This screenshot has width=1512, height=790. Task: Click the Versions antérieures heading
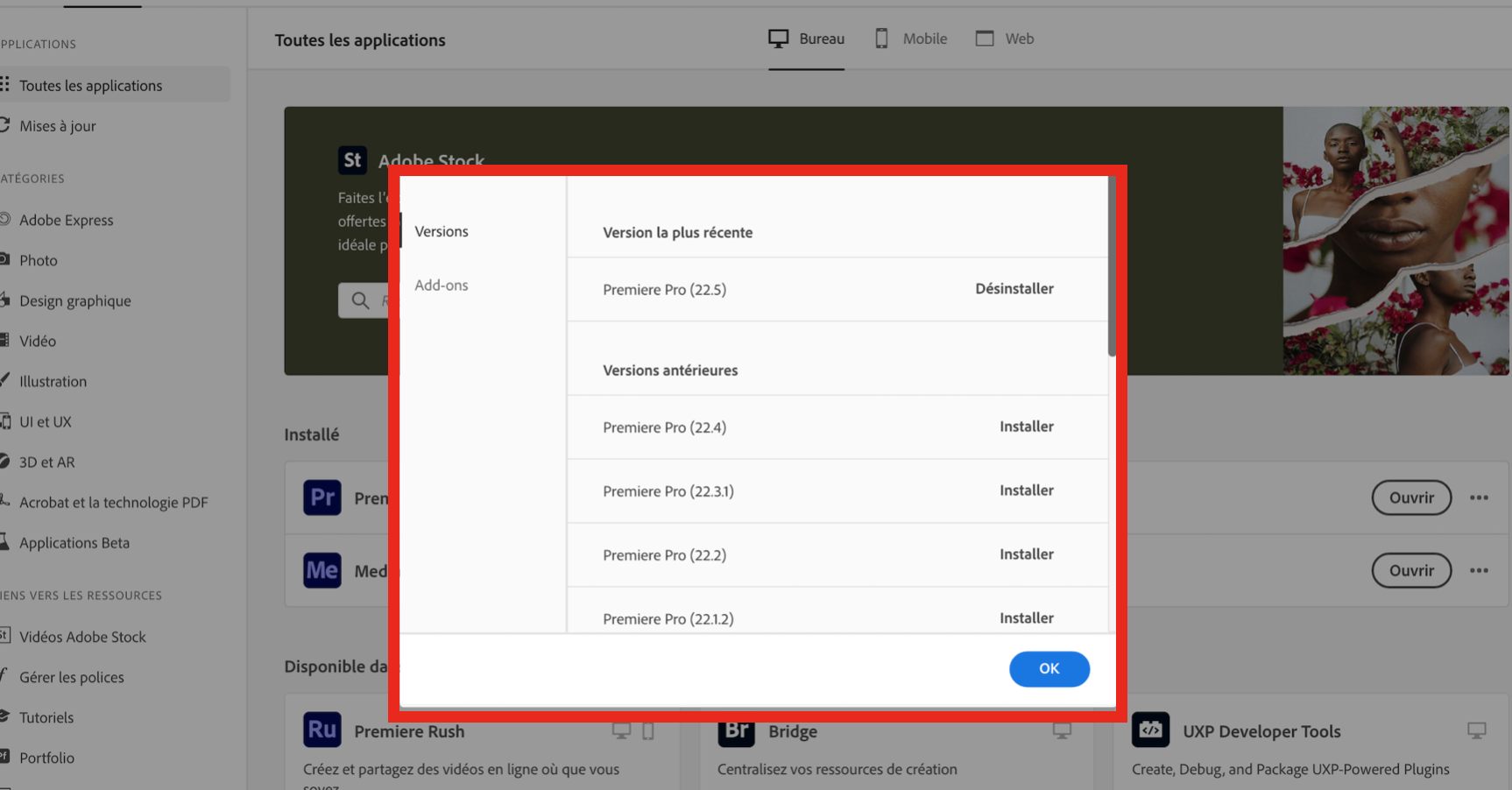pyautogui.click(x=670, y=370)
